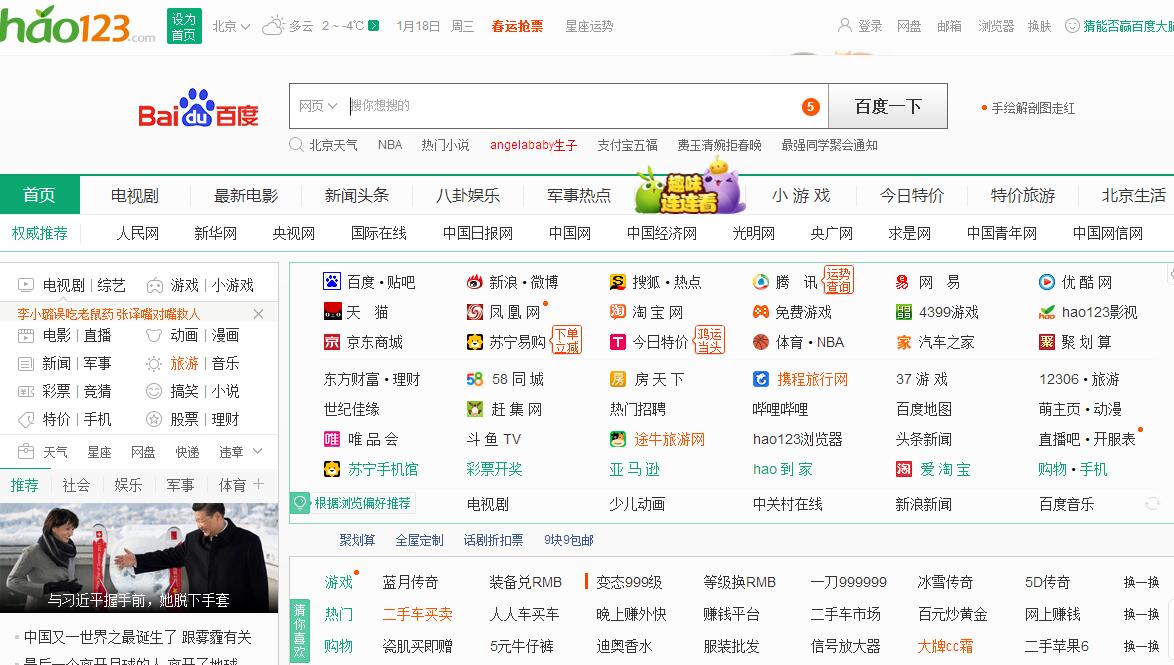This screenshot has width=1174, height=665.
Task: Click 星座运势 link
Action: pyautogui.click(x=589, y=26)
